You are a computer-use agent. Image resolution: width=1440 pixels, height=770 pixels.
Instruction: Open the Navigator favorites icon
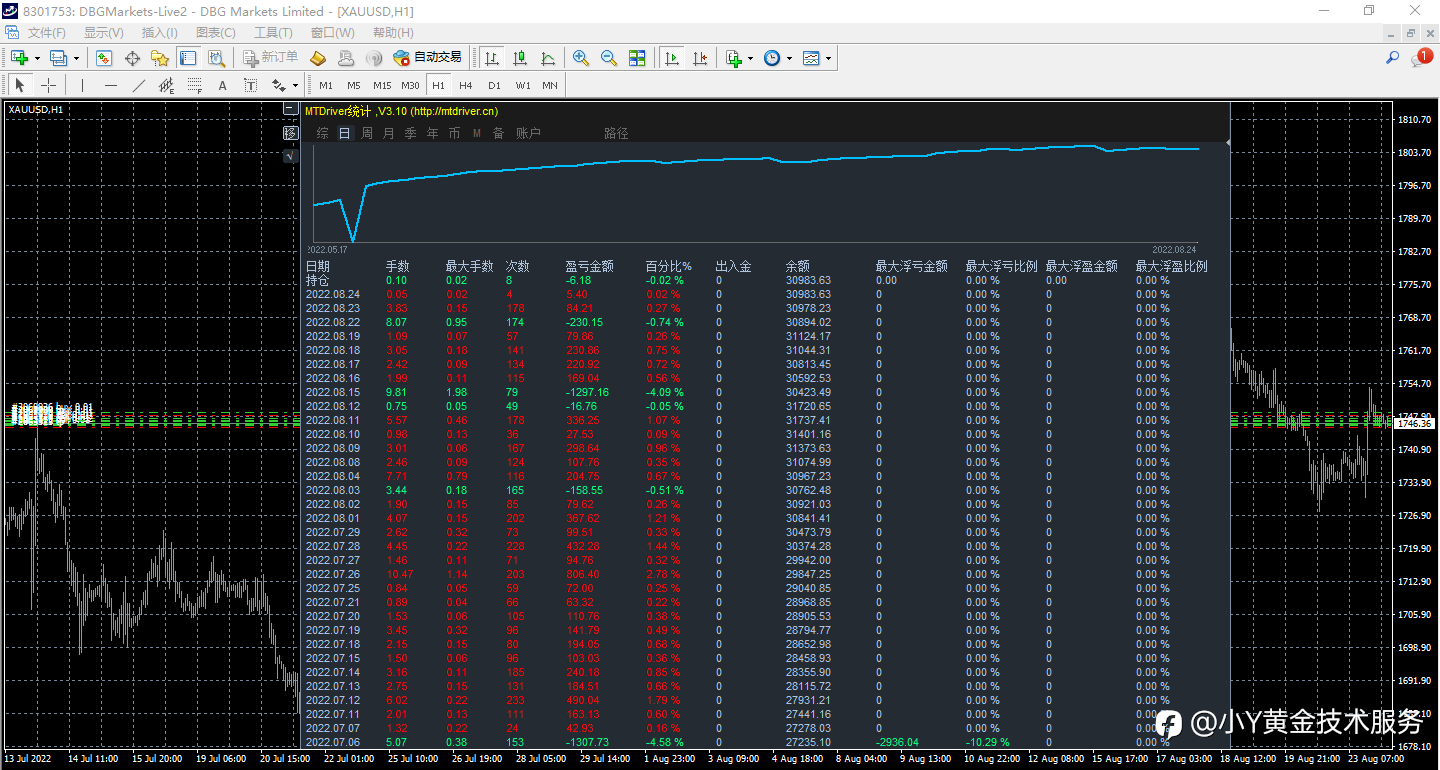point(159,58)
